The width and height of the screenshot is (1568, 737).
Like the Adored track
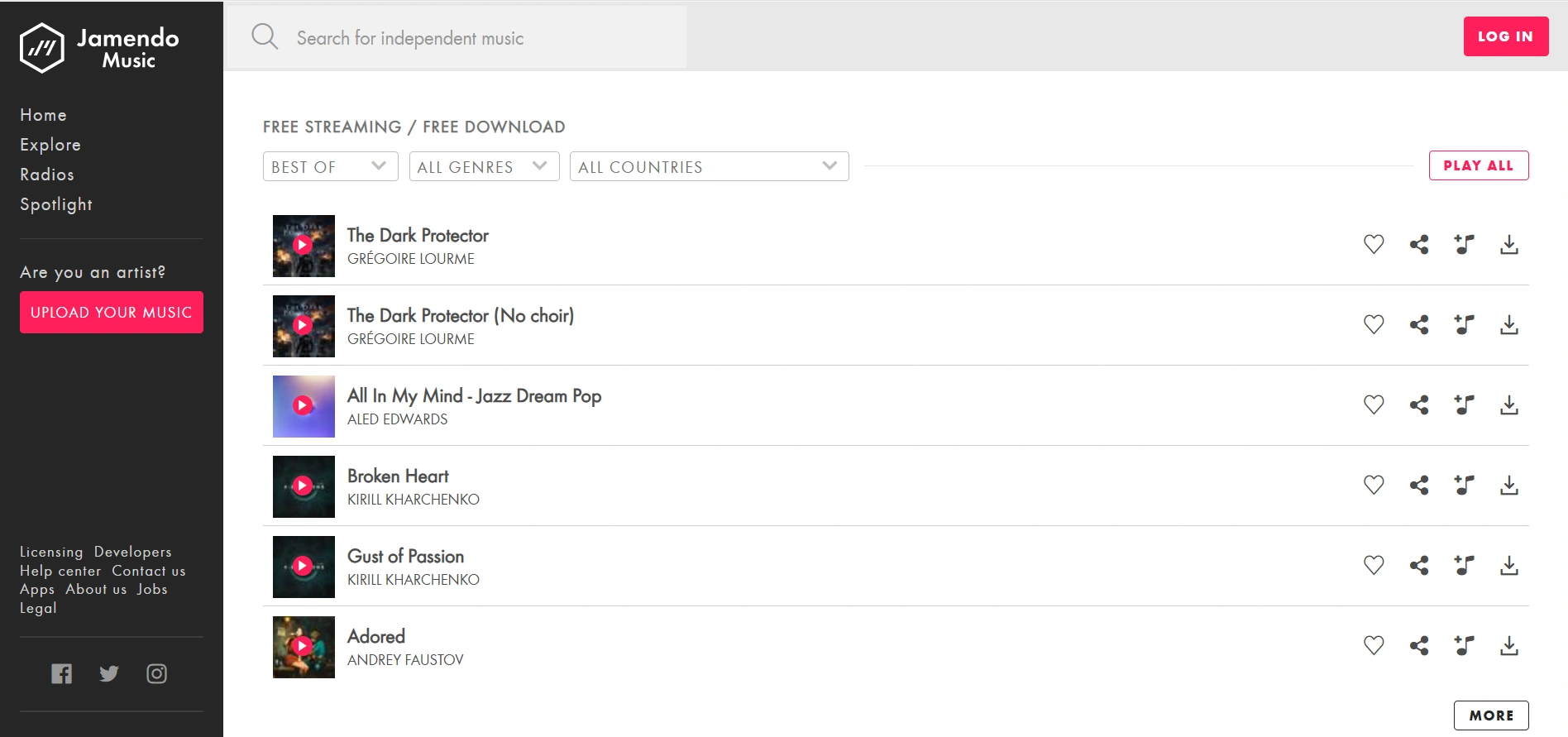1374,646
